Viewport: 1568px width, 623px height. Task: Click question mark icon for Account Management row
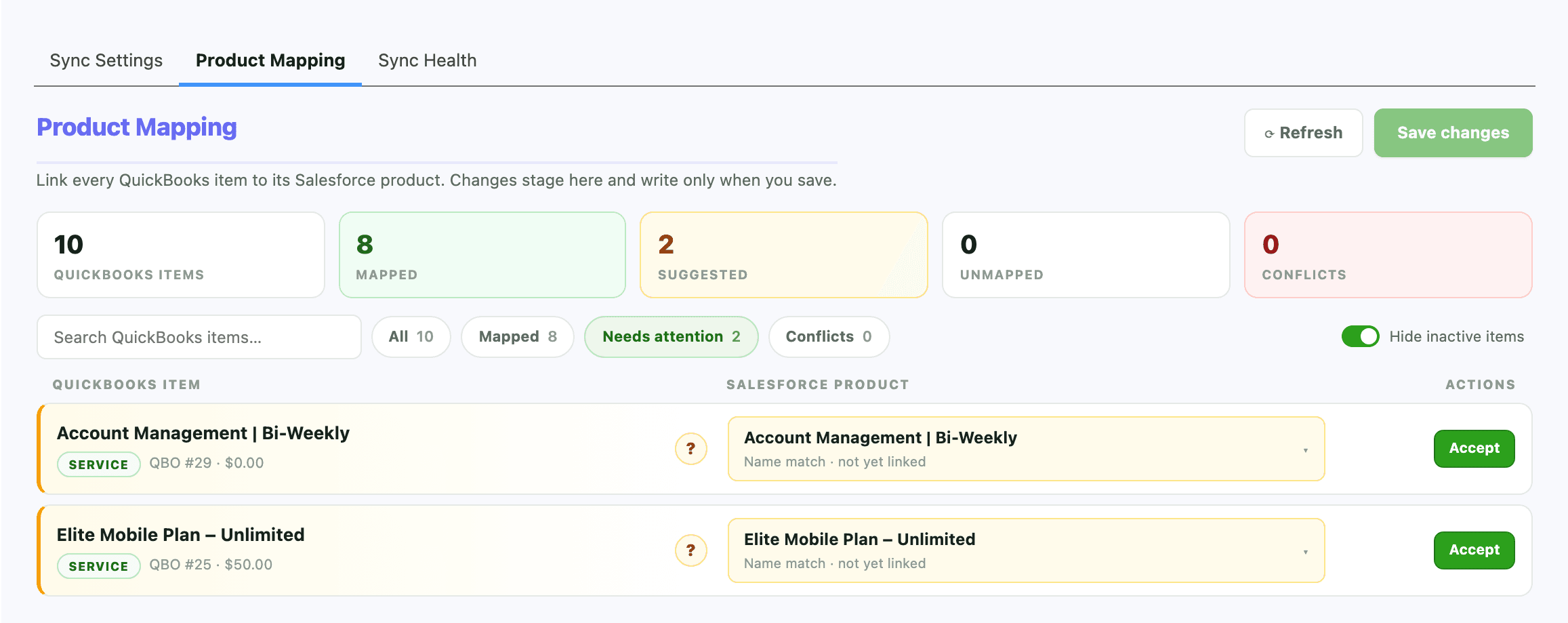(x=691, y=449)
